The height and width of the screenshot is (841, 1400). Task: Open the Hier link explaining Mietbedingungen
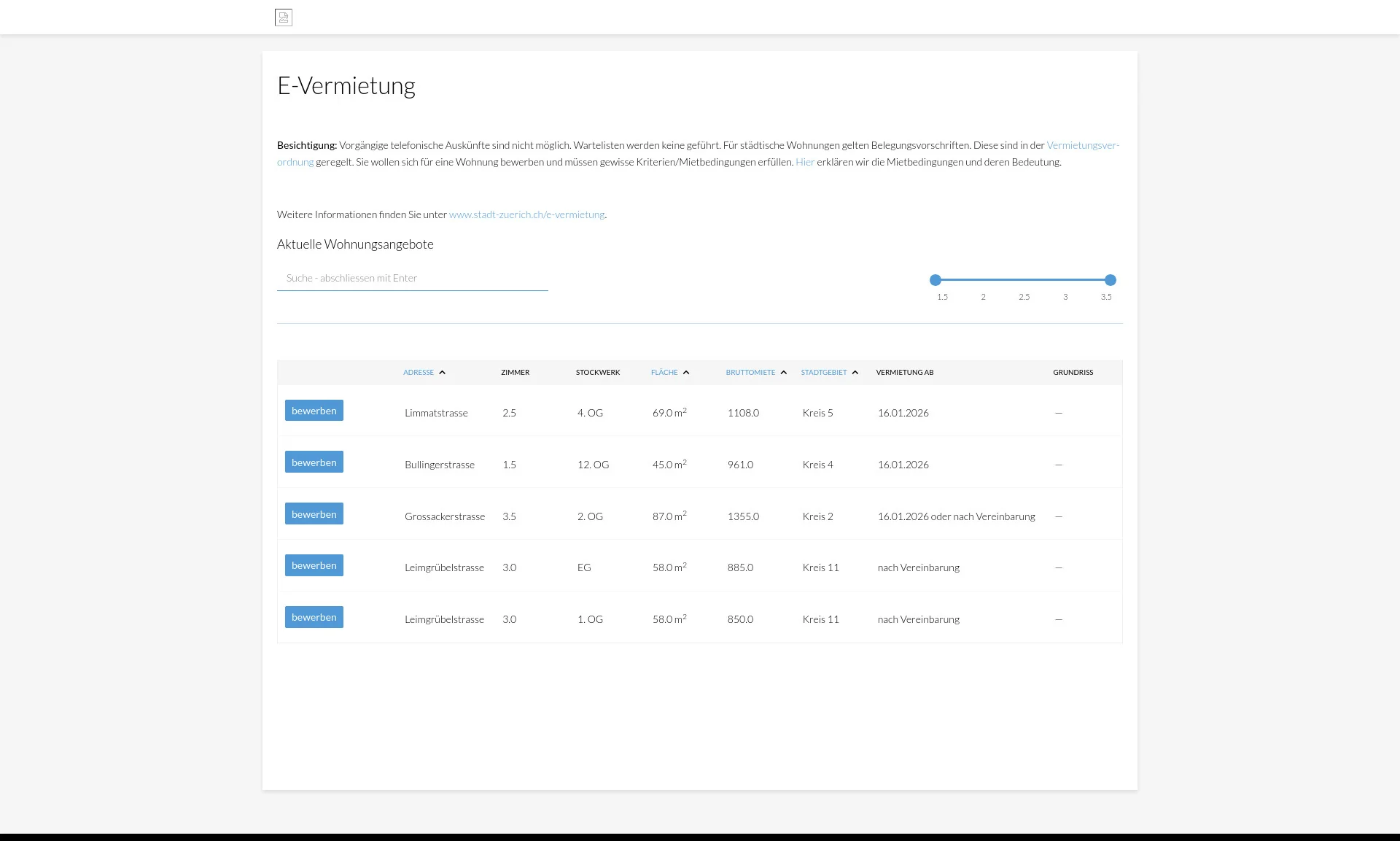[804, 163]
